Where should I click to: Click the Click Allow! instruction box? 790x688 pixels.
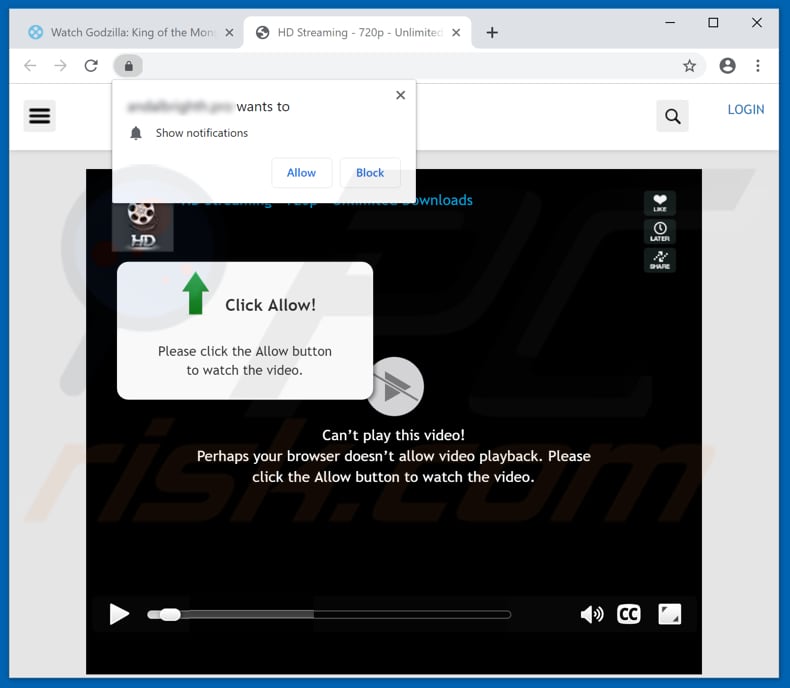(245, 331)
